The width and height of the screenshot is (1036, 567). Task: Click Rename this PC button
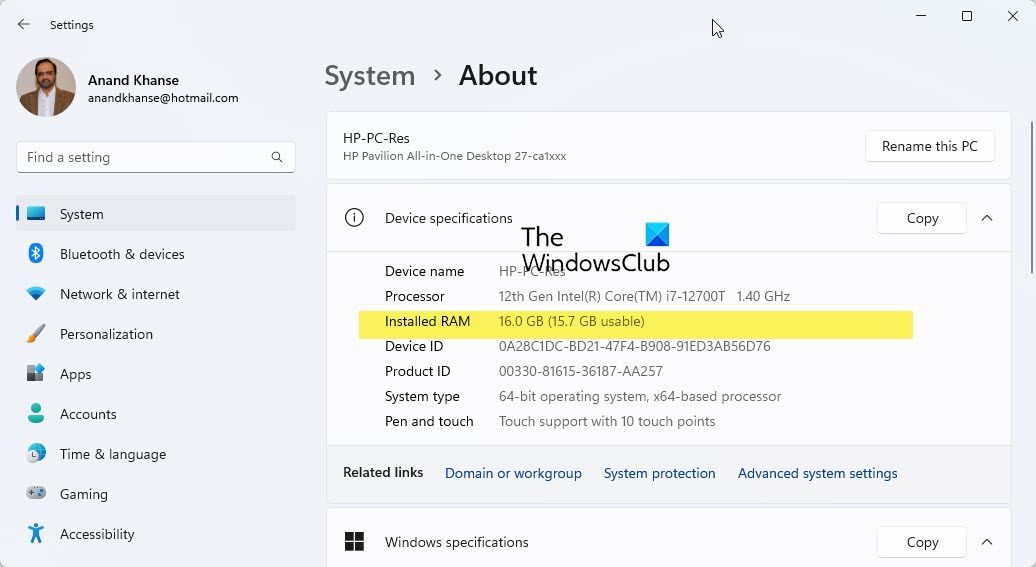[x=929, y=146]
